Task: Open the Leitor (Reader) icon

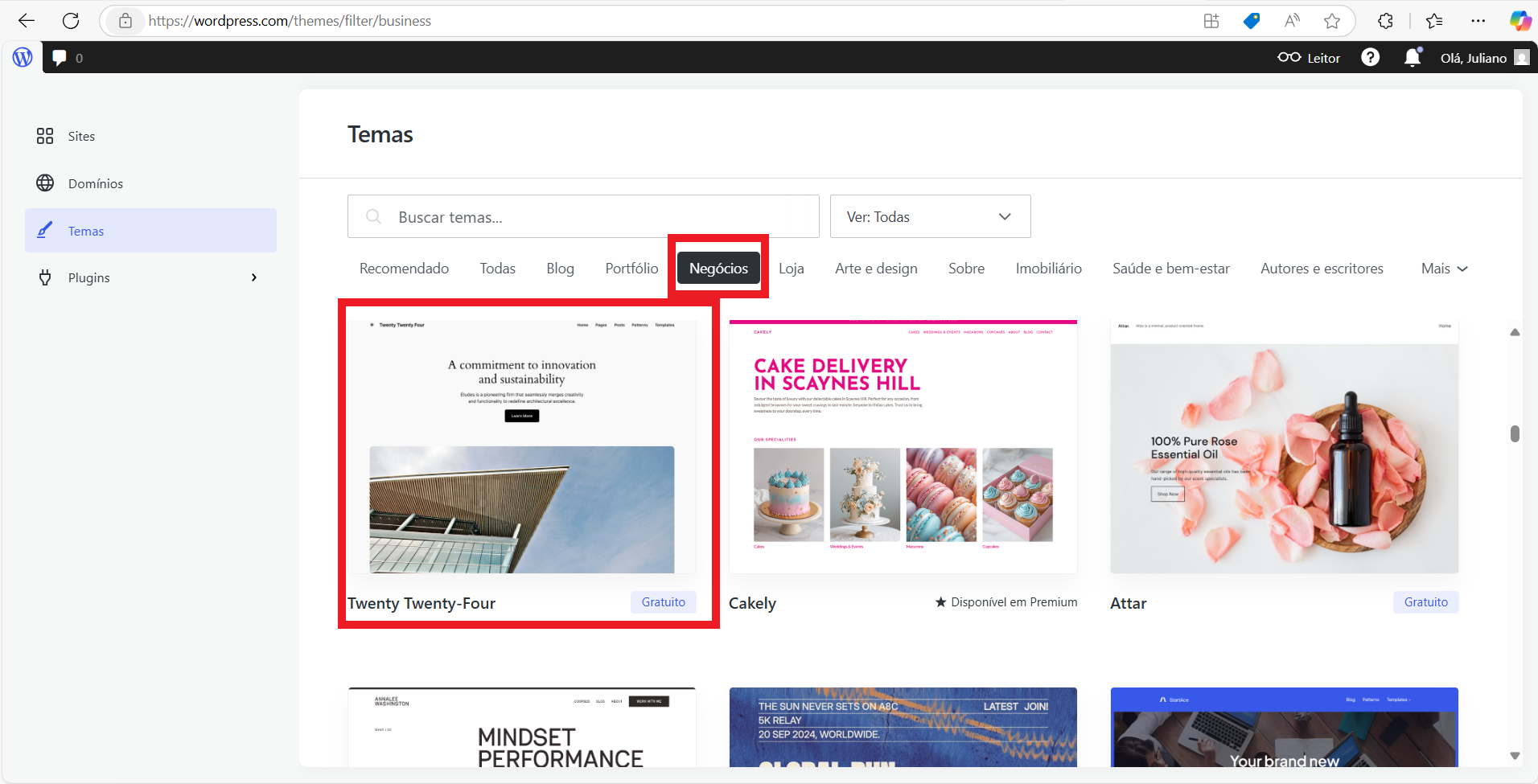Action: pos(1291,57)
